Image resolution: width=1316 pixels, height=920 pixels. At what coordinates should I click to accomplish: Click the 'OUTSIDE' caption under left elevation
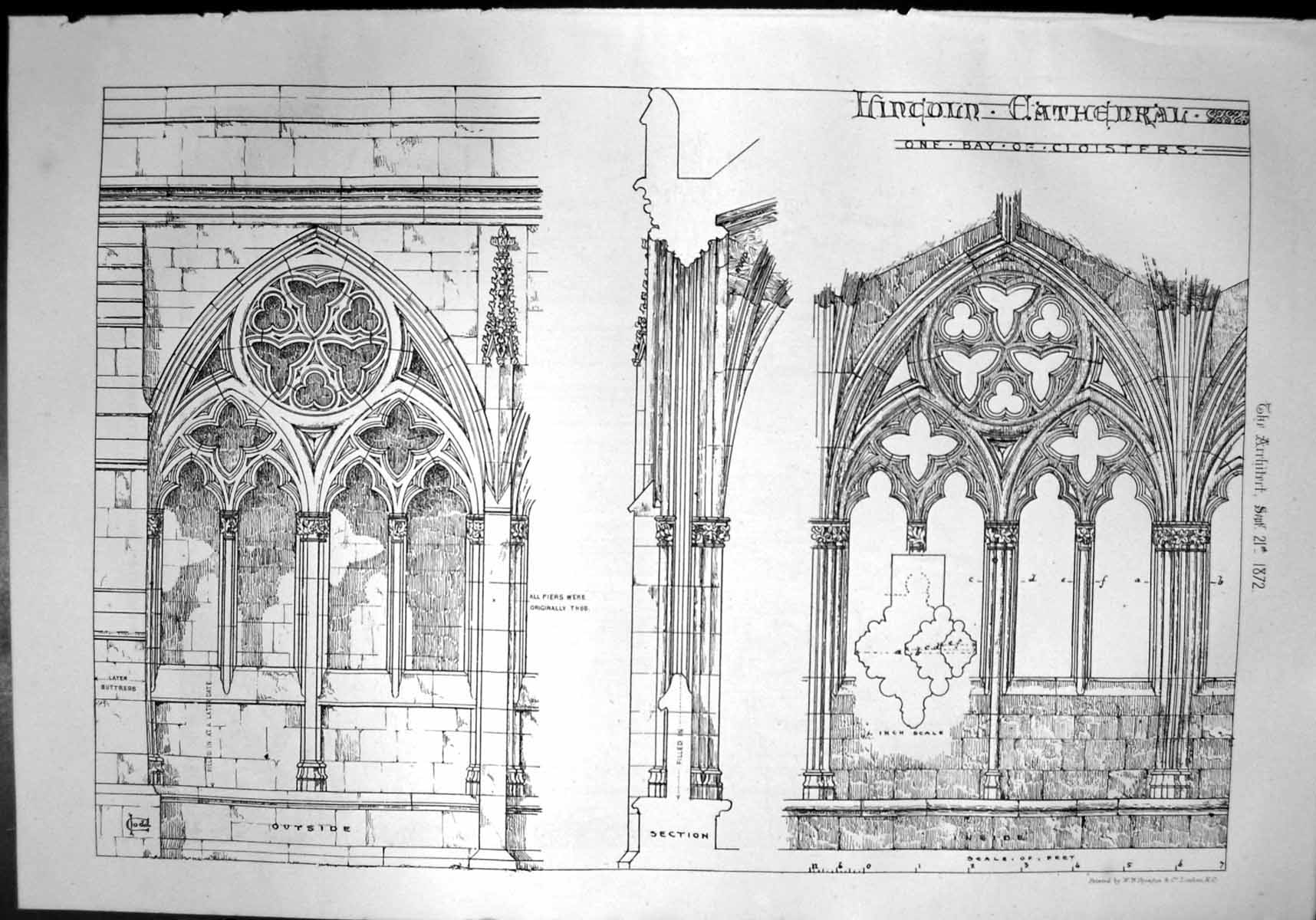pos(311,828)
